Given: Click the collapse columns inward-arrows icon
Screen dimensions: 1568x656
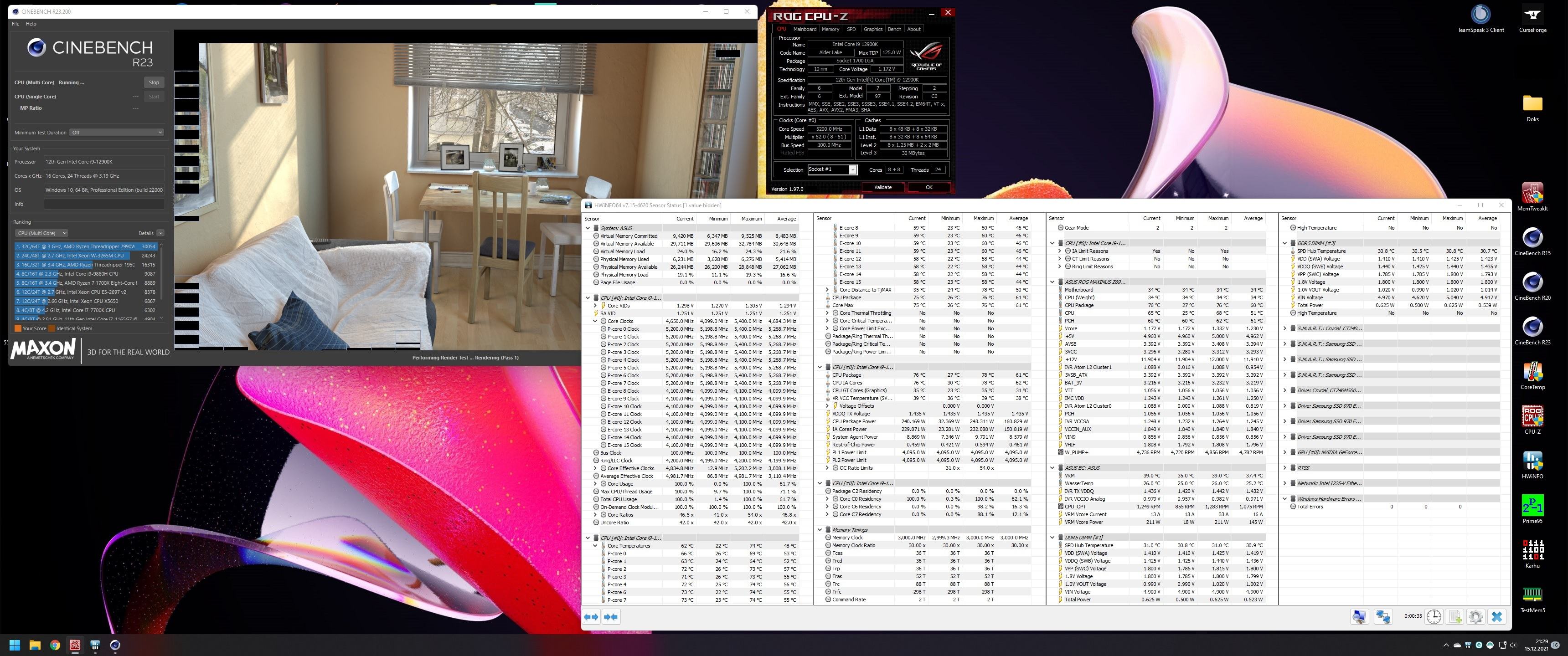Looking at the screenshot, I should pyautogui.click(x=611, y=617).
